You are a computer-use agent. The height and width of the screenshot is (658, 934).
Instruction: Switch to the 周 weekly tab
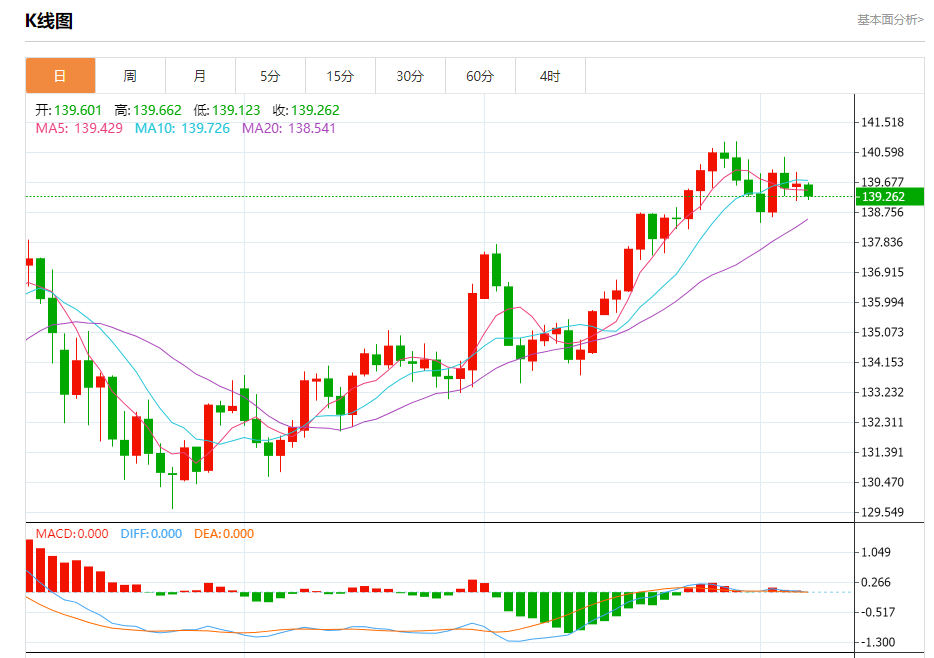[130, 76]
